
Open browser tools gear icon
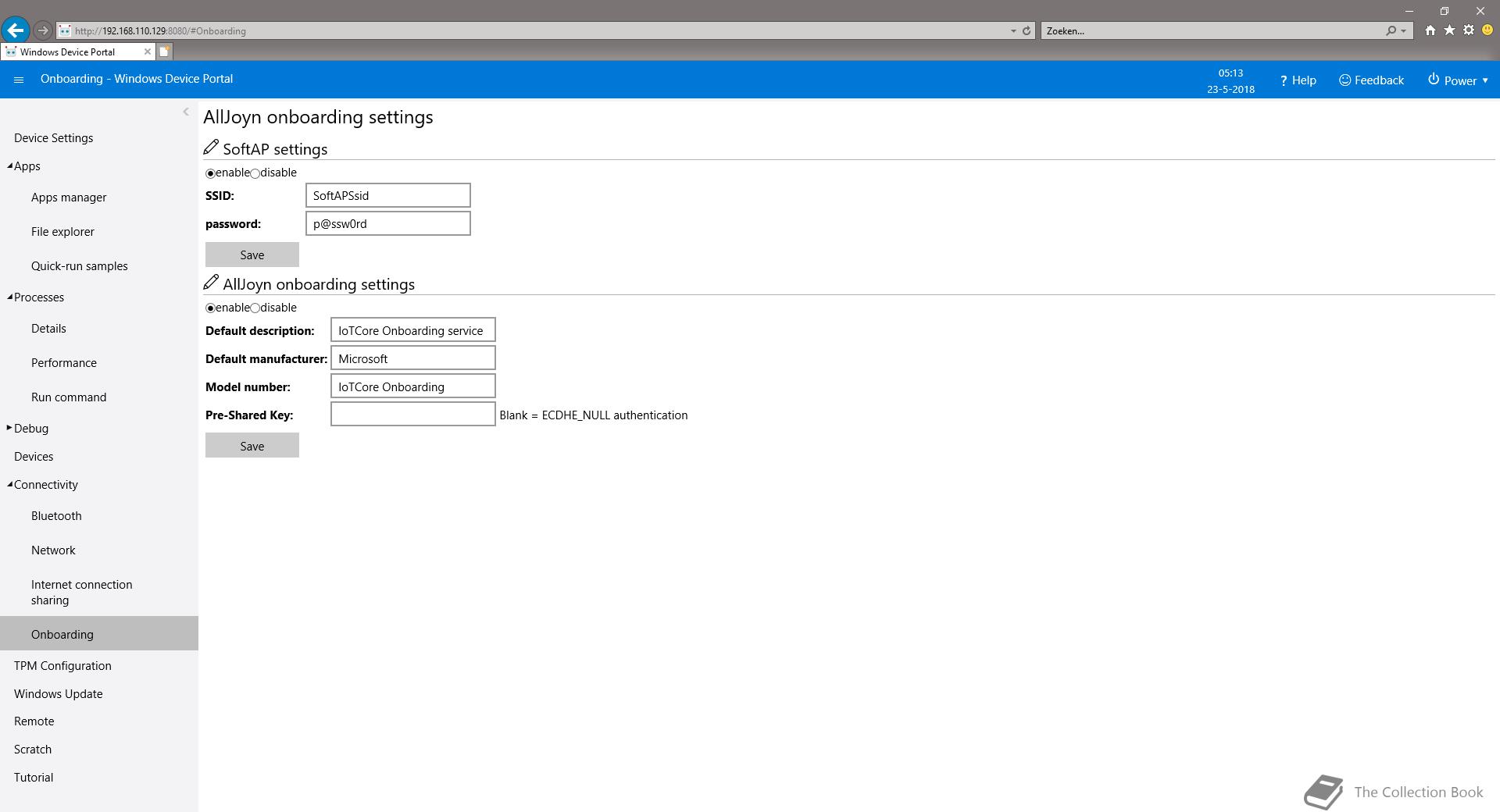1469,30
